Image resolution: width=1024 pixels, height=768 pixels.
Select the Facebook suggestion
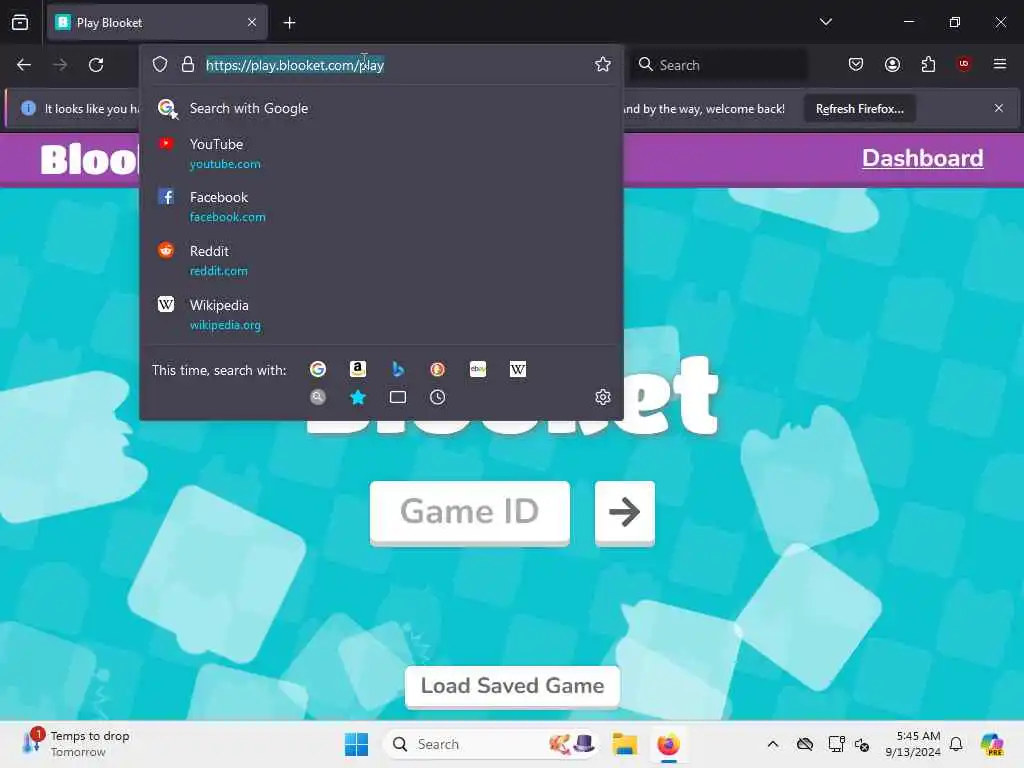pyautogui.click(x=379, y=206)
